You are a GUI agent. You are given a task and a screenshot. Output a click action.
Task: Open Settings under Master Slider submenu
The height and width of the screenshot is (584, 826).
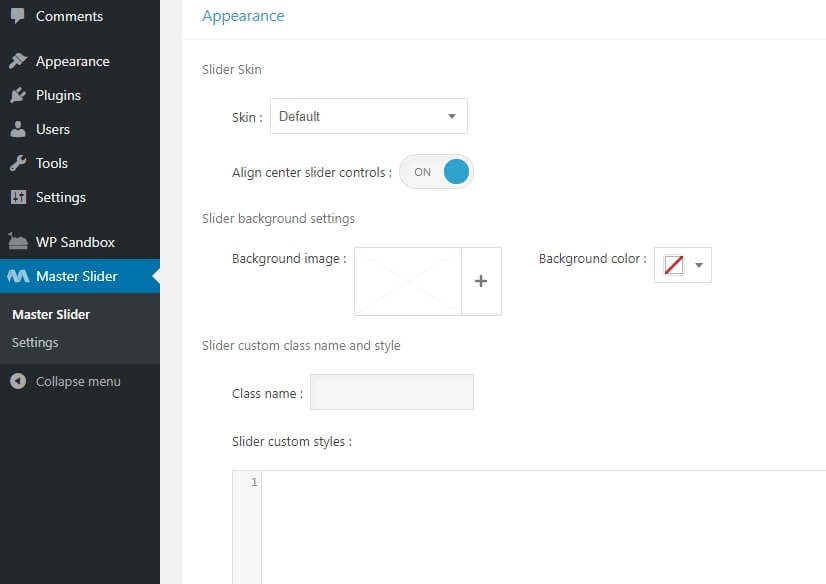click(x=35, y=342)
